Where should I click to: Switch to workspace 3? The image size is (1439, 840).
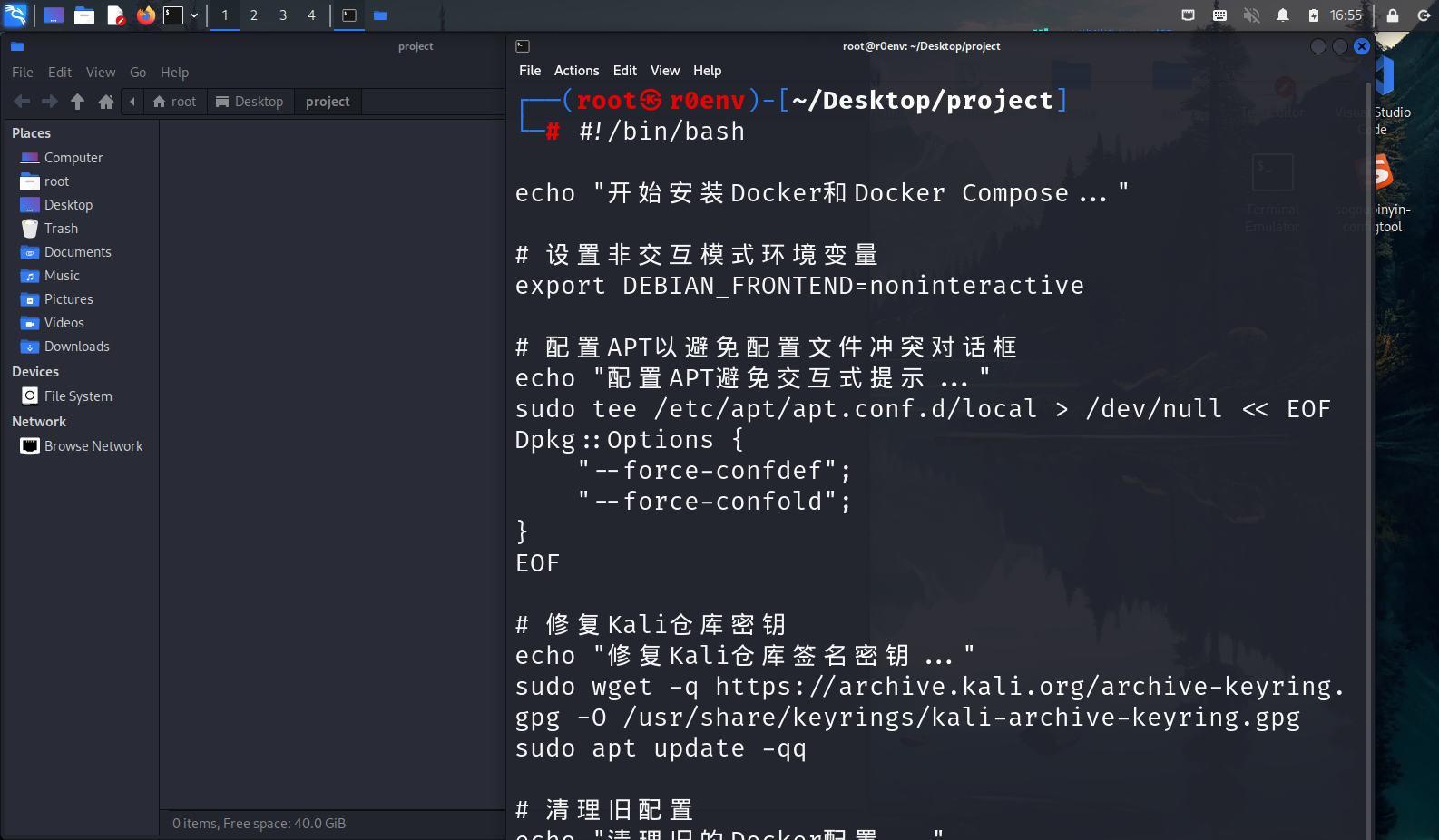click(283, 15)
